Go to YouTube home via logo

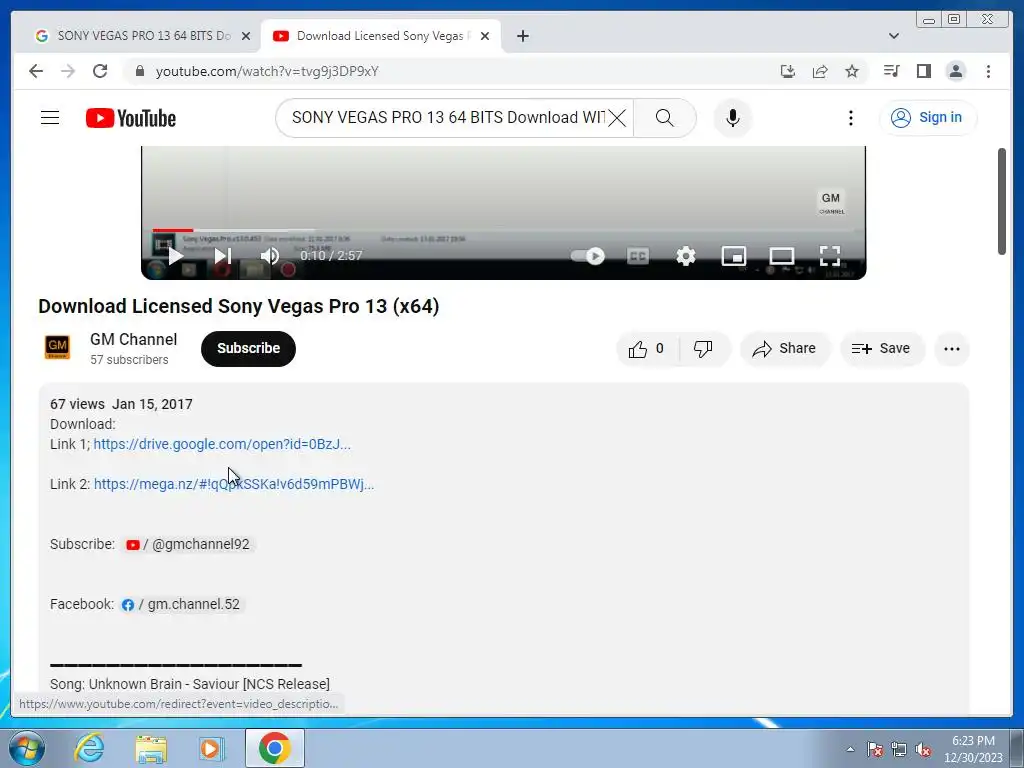click(x=131, y=118)
